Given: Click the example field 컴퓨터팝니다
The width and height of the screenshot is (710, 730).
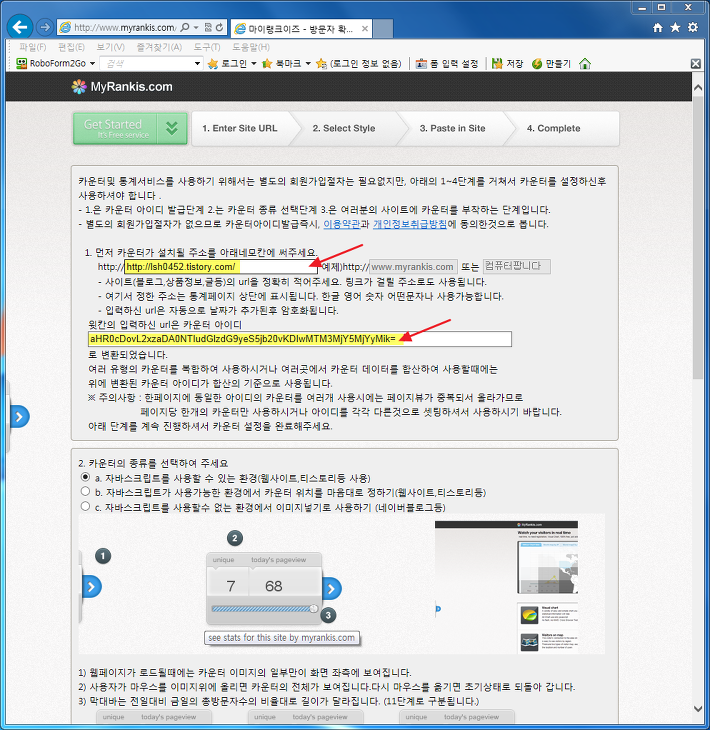Looking at the screenshot, I should click(x=516, y=266).
